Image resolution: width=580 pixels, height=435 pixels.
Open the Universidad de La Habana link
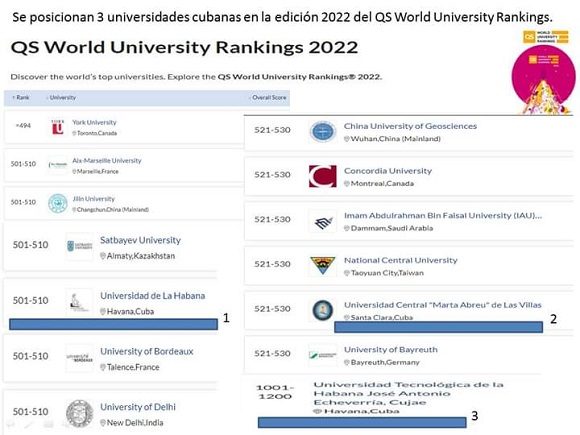[x=153, y=296]
